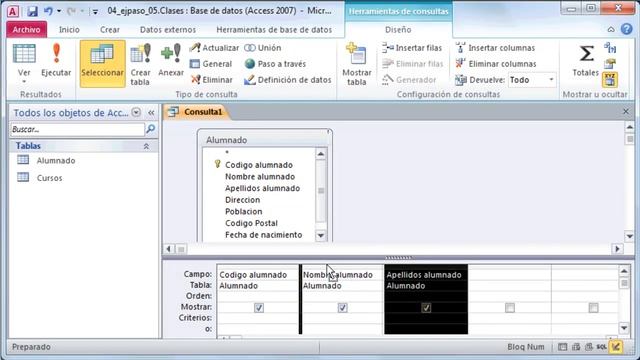Check Mostrar box in fourth grid column

[510, 308]
